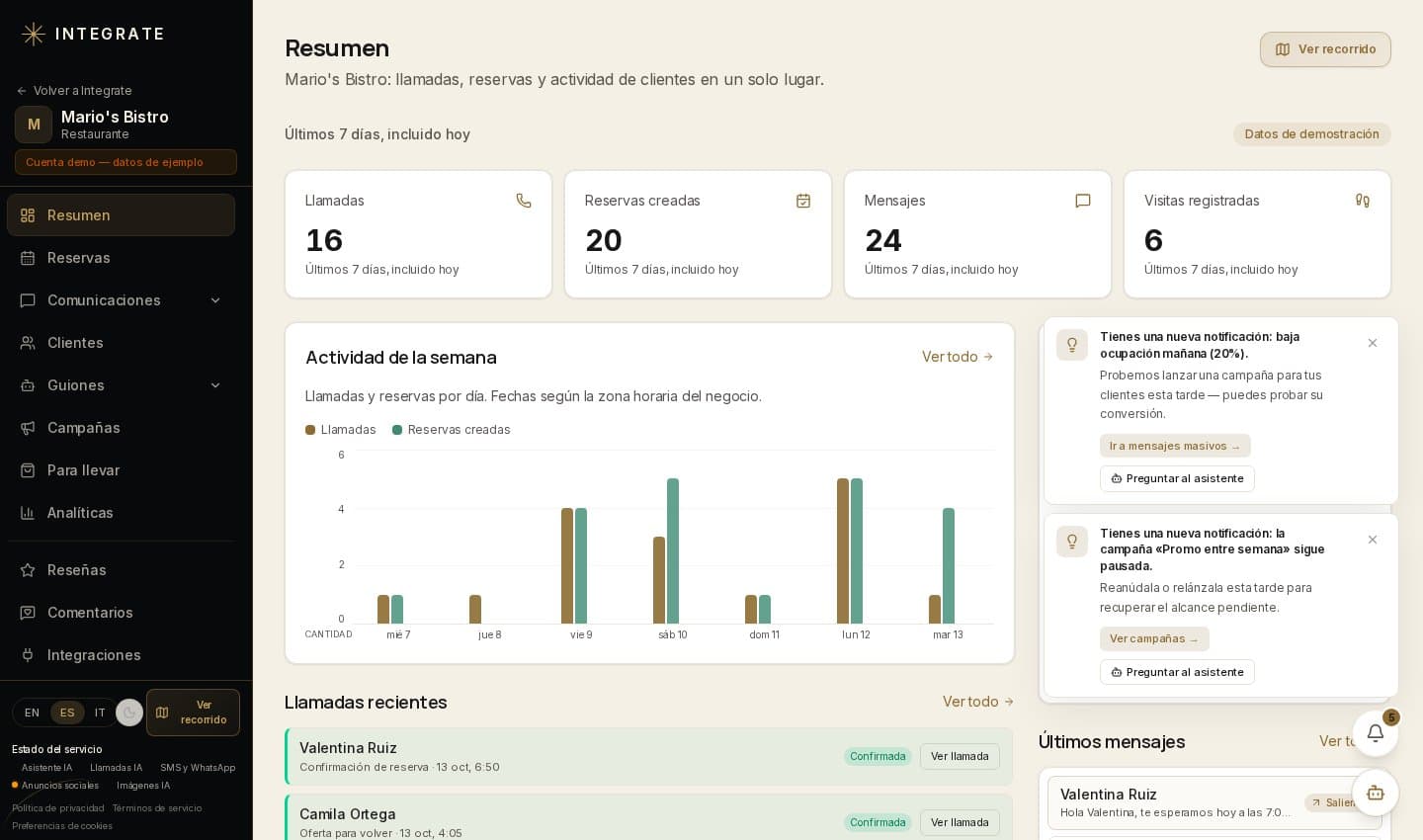This screenshot has height=840, width=1423.
Task: Open Resumen in the sidebar
Action: 121,215
